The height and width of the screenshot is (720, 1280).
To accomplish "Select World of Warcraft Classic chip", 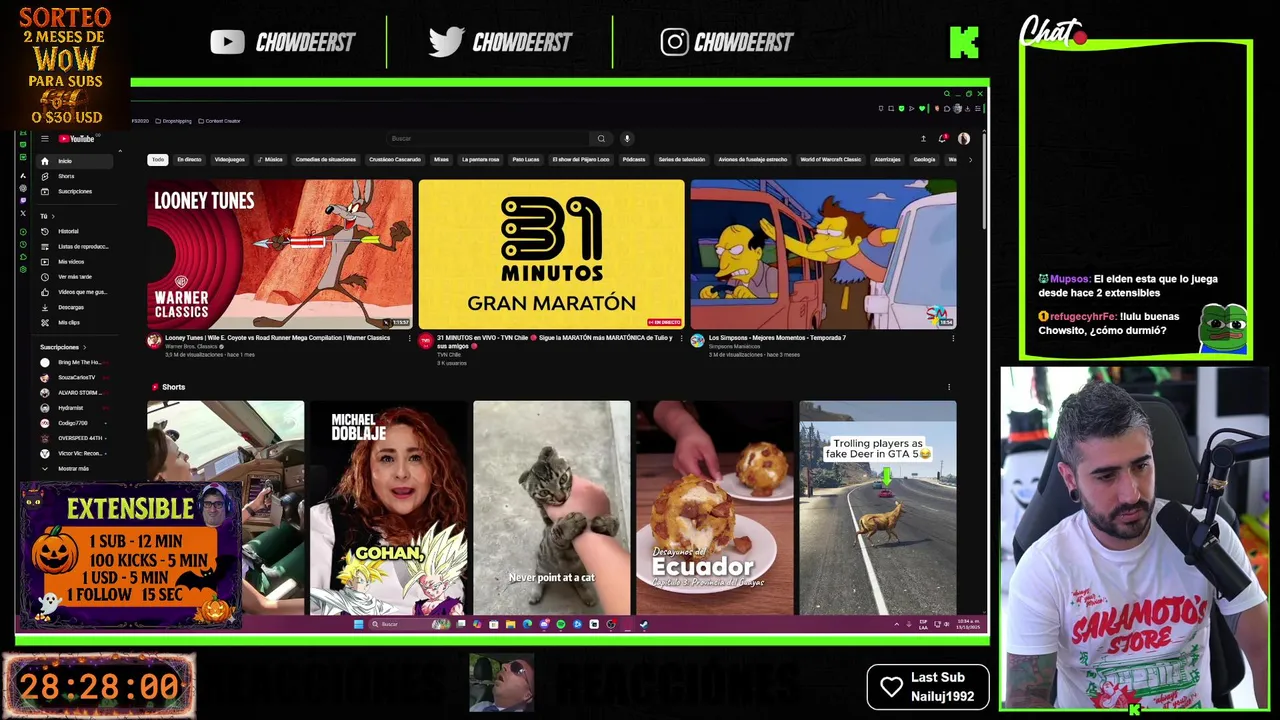I will click(830, 159).
